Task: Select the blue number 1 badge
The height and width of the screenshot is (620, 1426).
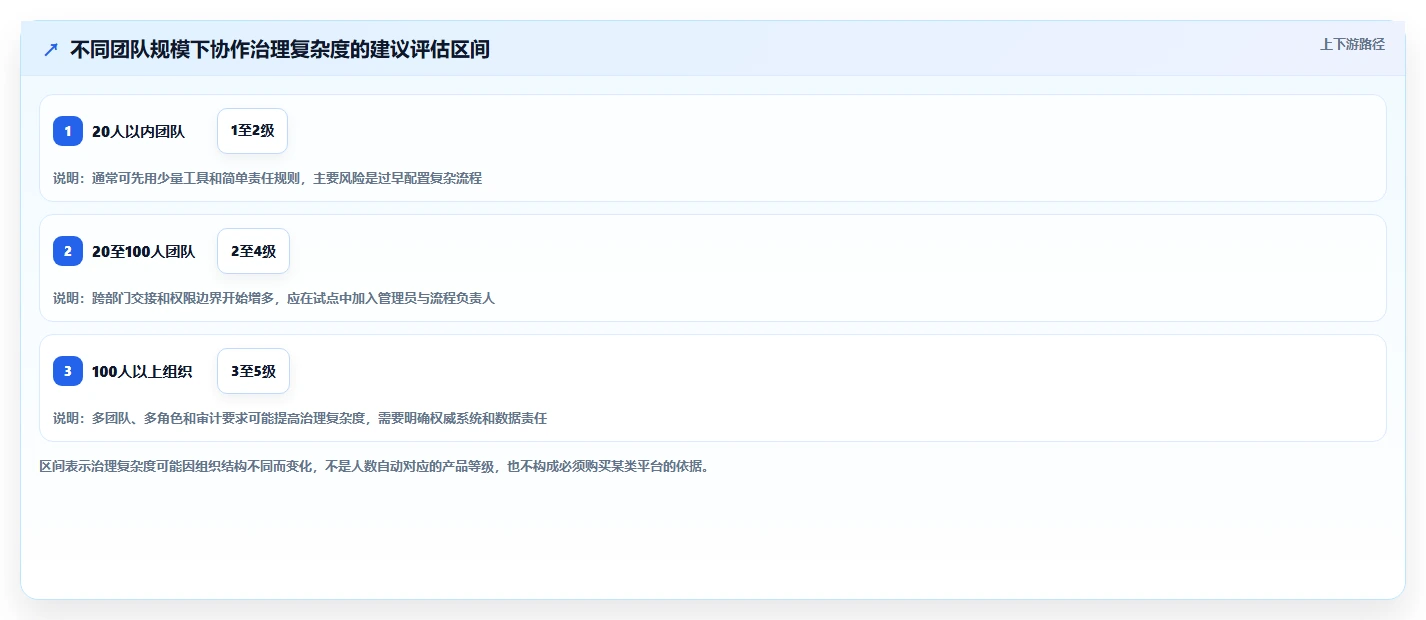Action: (x=68, y=131)
